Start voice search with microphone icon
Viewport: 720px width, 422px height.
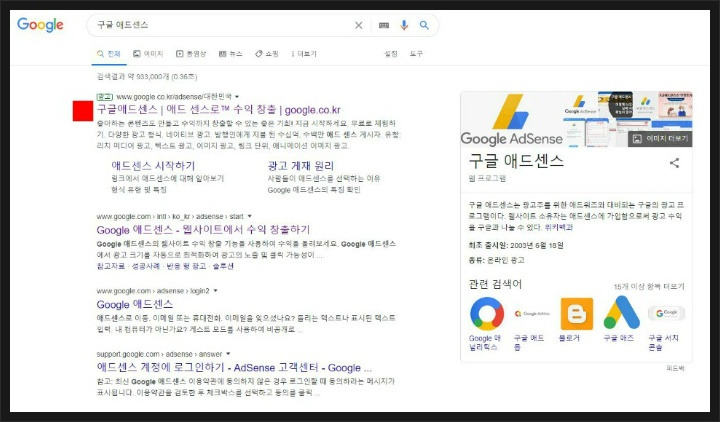point(404,25)
